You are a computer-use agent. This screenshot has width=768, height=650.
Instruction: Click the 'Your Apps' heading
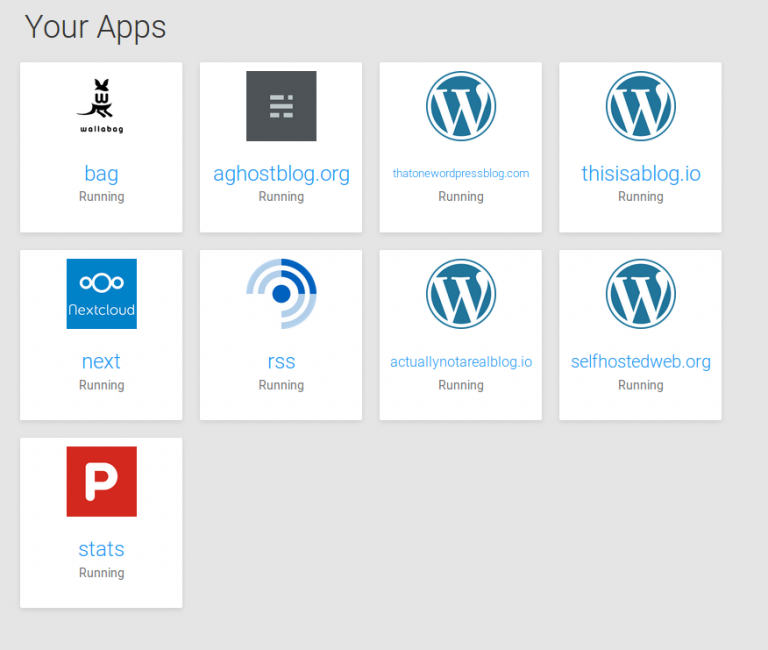[96, 27]
